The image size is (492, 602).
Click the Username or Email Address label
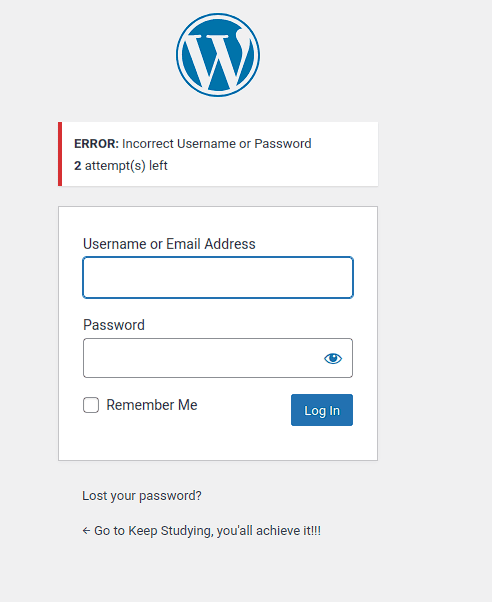(x=169, y=244)
